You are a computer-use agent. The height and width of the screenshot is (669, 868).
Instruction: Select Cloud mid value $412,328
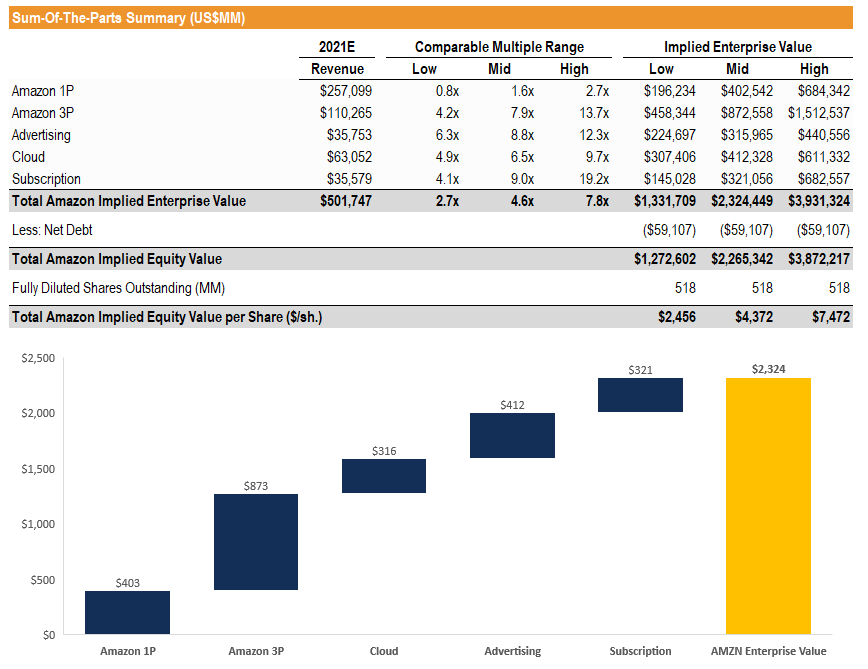pyautogui.click(x=746, y=157)
